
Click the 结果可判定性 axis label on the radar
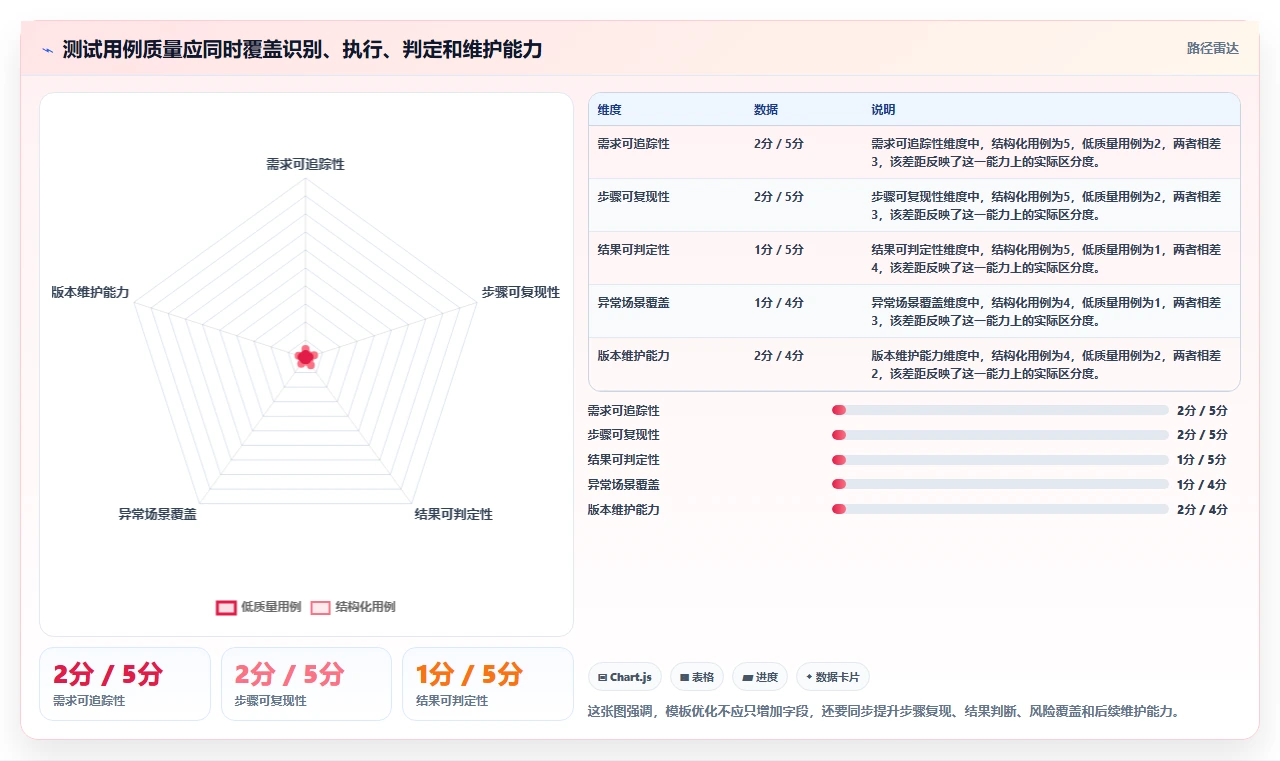coord(454,514)
